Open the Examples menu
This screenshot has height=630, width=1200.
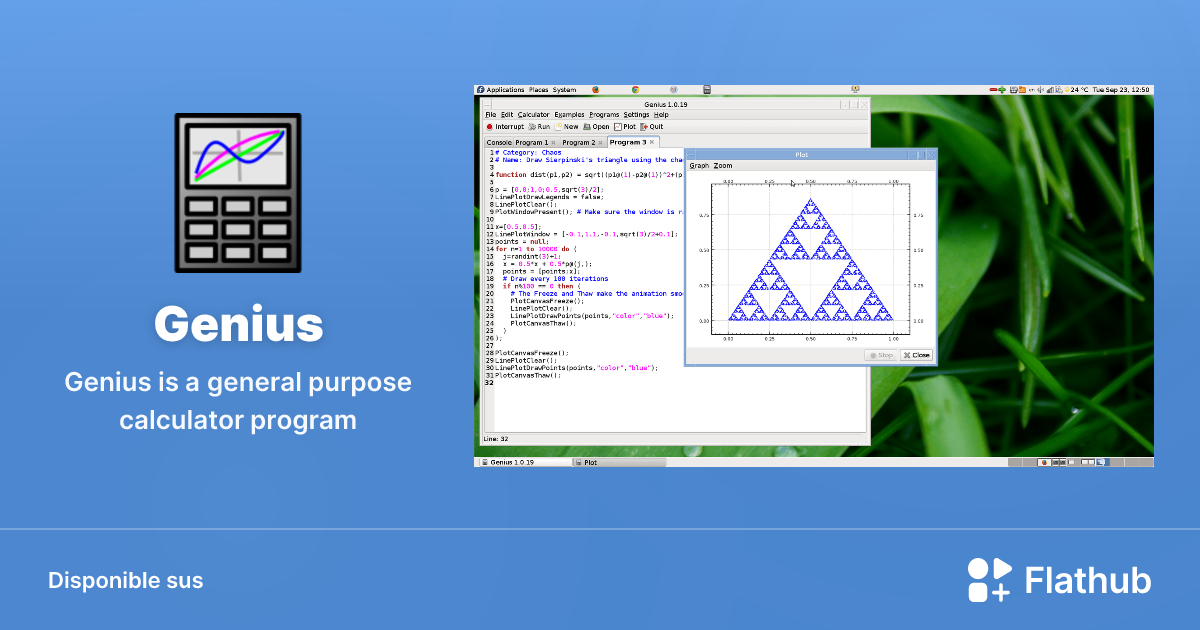click(569, 114)
